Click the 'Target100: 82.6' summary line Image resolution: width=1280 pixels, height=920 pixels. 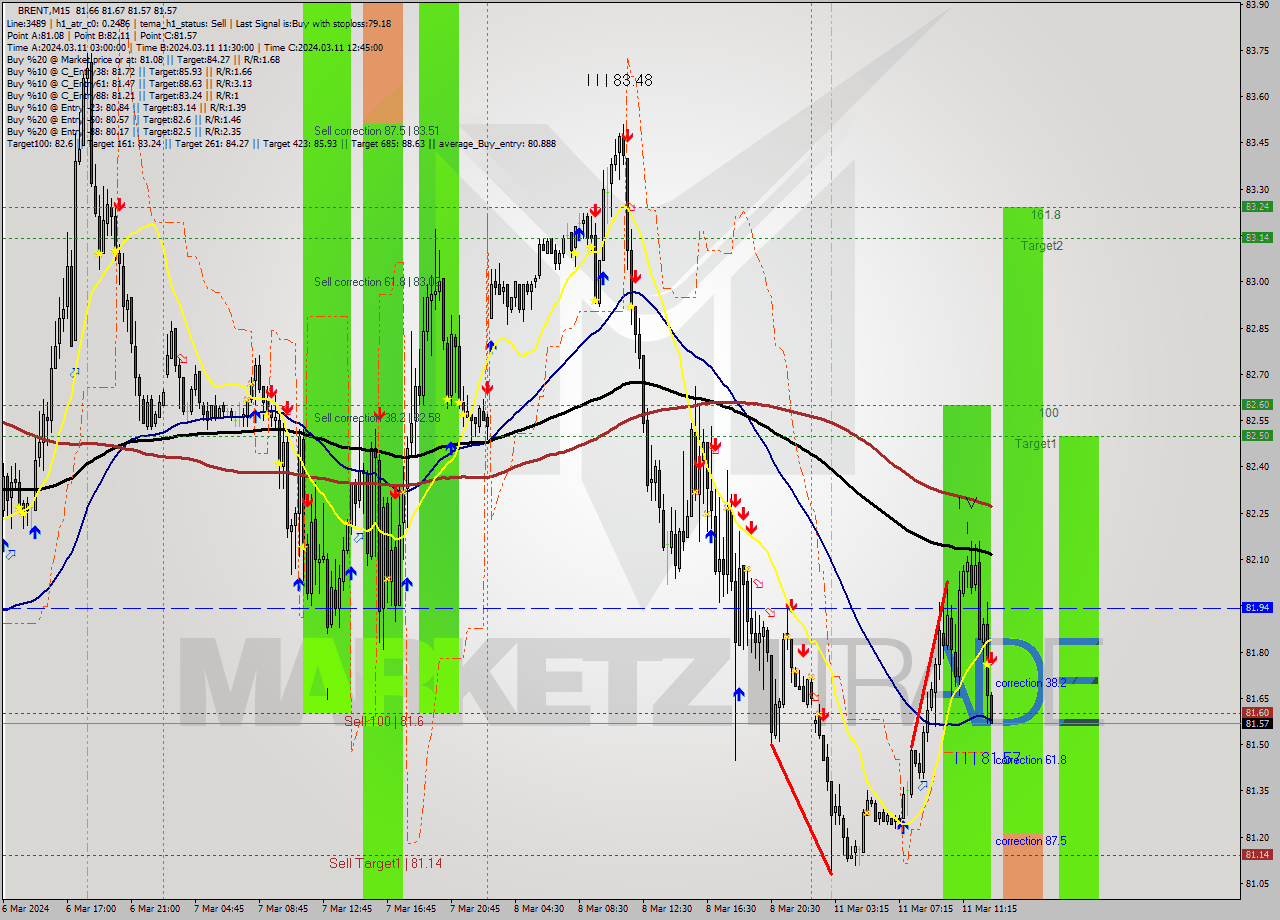pyautogui.click(x=282, y=144)
